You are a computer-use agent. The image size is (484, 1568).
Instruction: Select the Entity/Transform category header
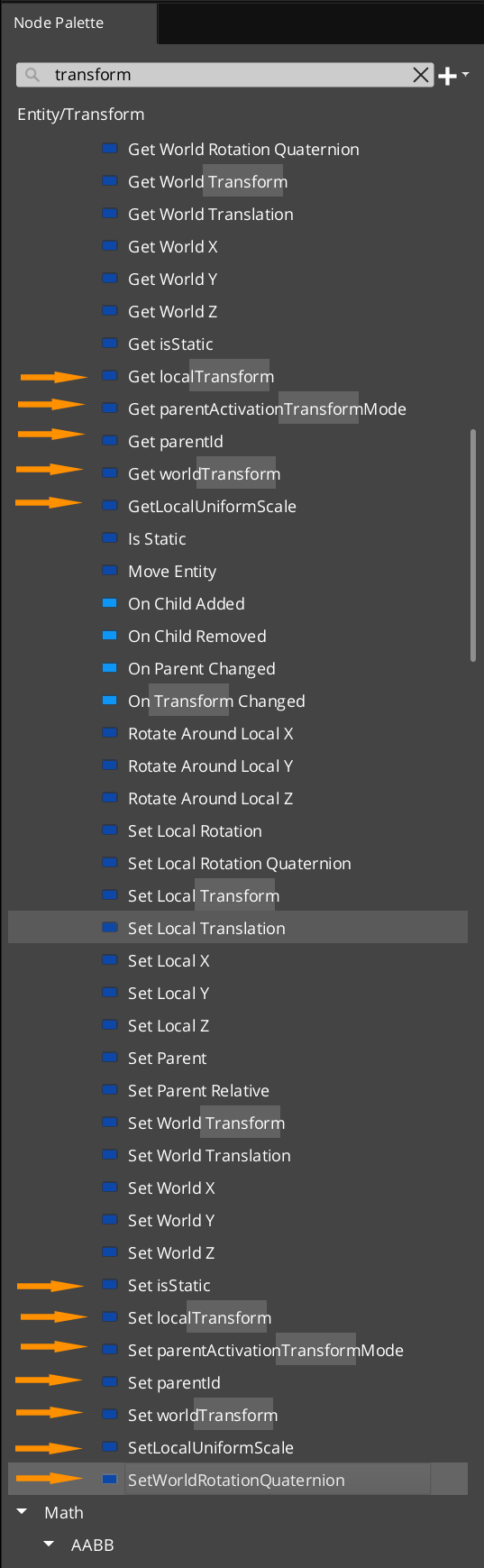point(80,115)
